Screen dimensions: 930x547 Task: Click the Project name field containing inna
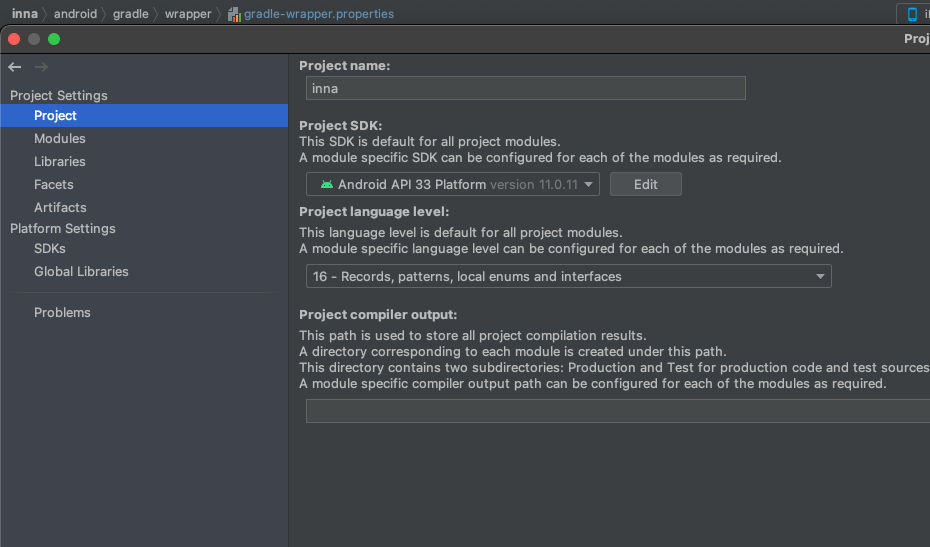point(525,88)
